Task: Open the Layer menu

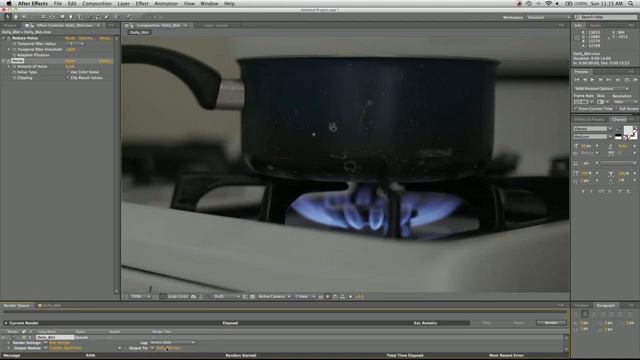Action: (x=124, y=3)
